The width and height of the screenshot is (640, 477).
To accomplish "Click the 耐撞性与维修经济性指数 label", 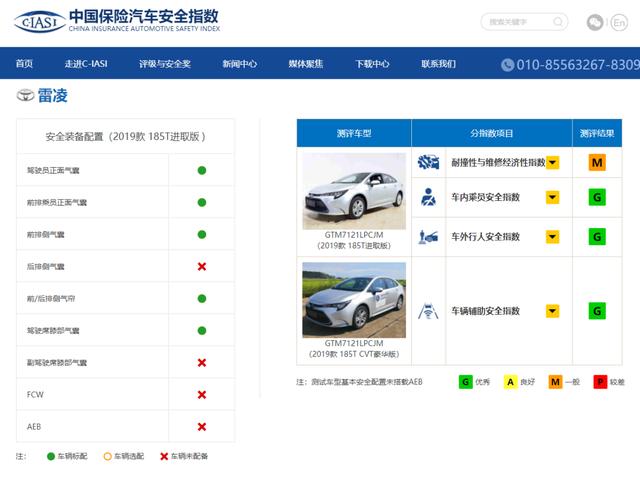I will (x=498, y=162).
